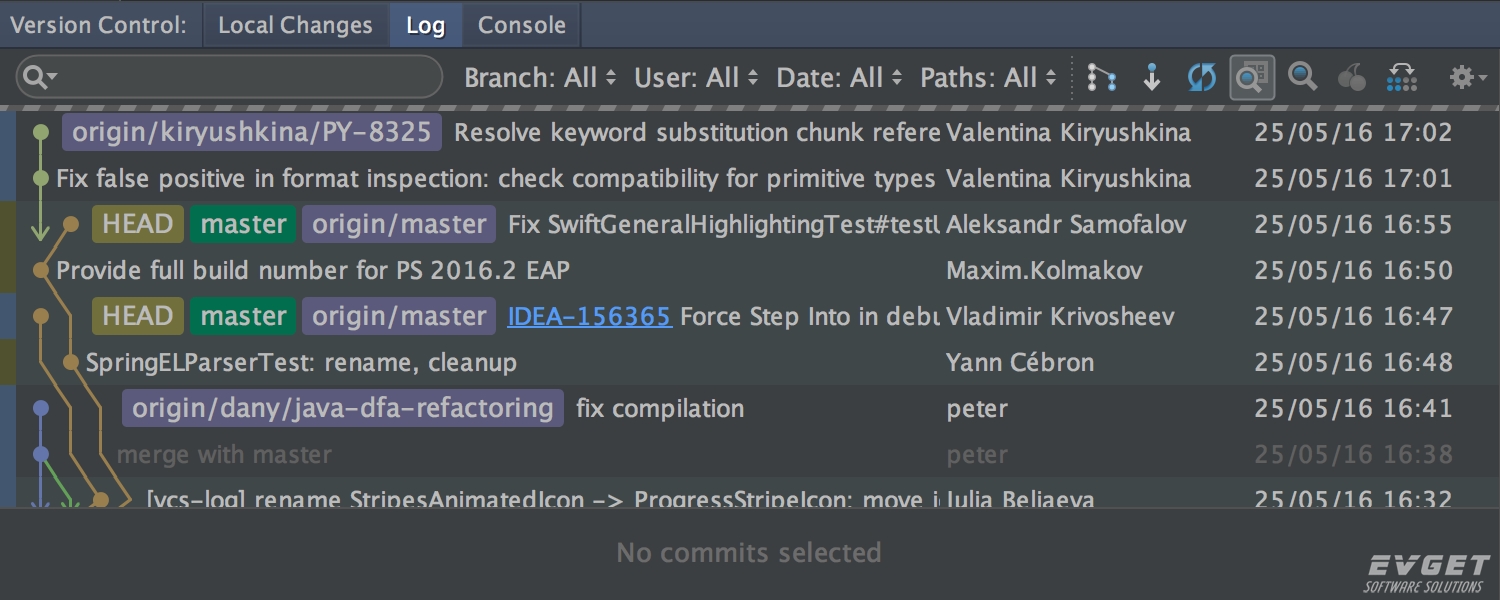Click author Maxim.Kolmakov
1500x600 pixels.
(x=1044, y=271)
